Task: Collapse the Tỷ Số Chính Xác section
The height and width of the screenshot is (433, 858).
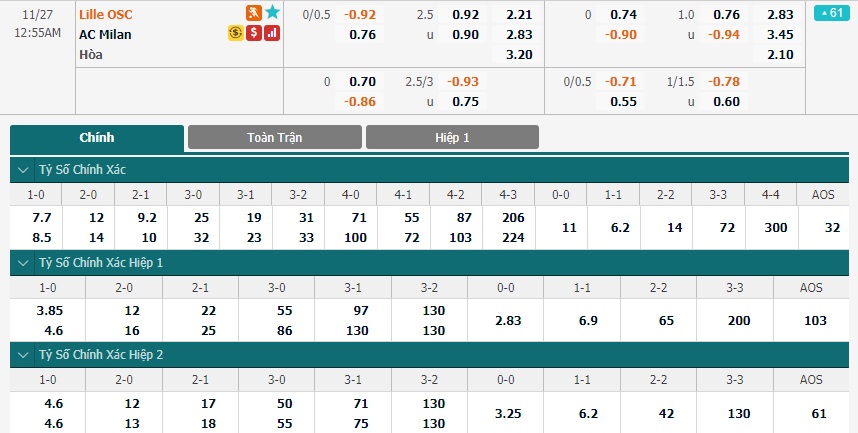Action: coord(23,170)
